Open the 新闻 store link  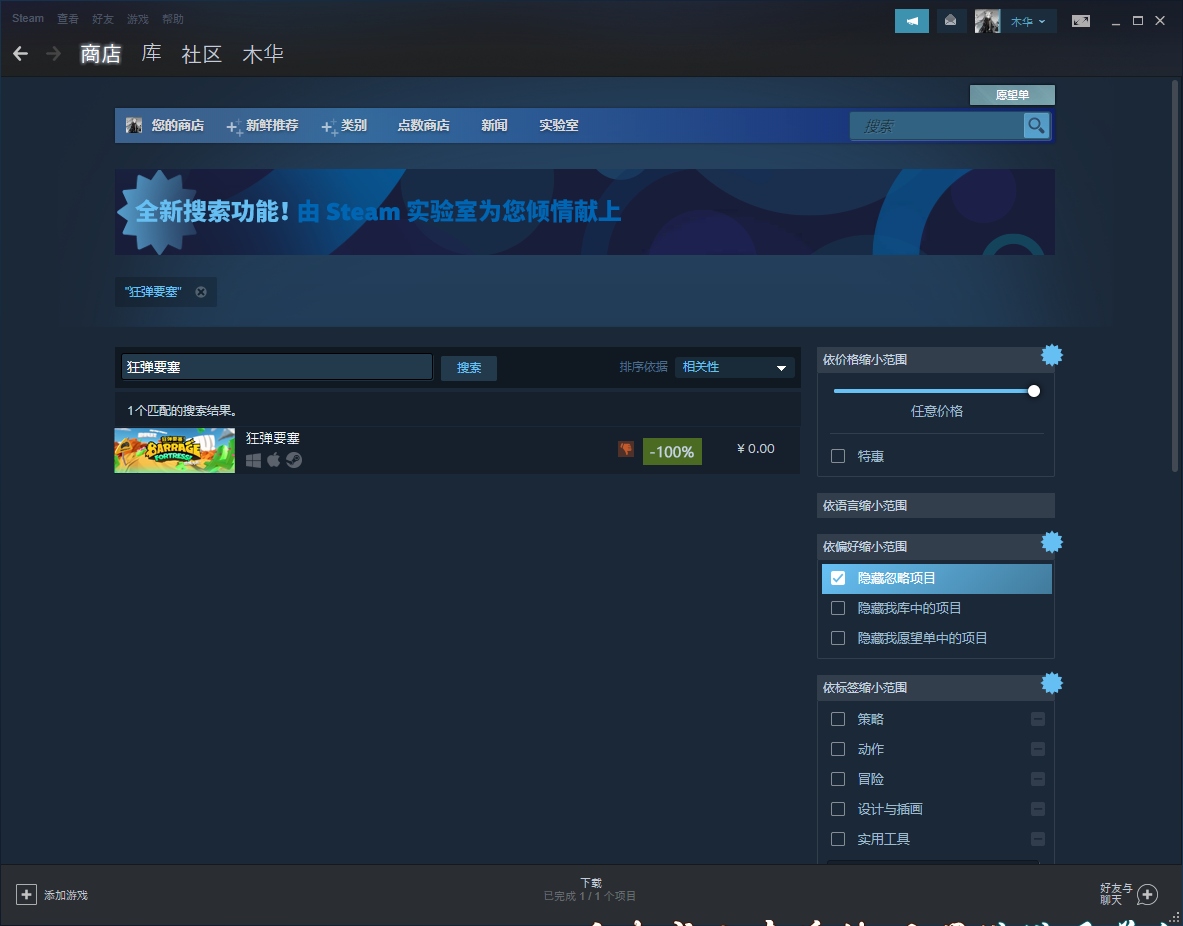[494, 125]
